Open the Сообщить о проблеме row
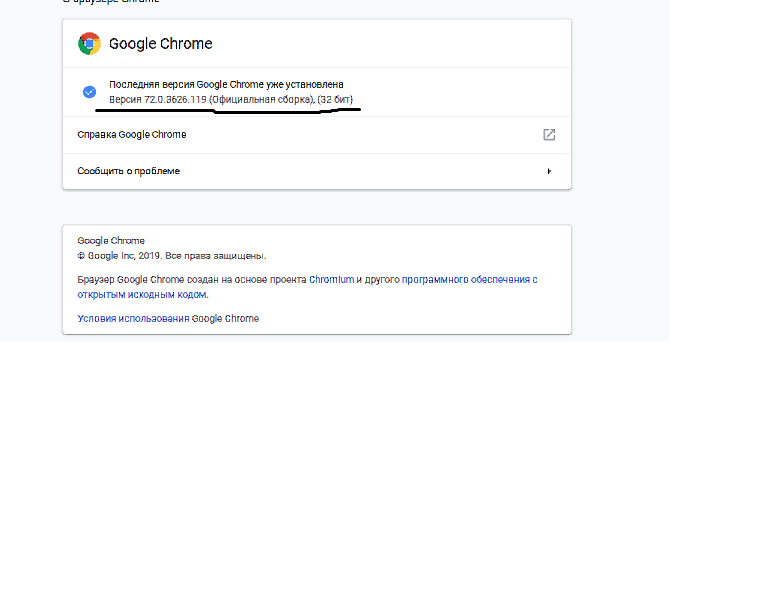Viewport: 768px width, 614px height. click(x=317, y=171)
